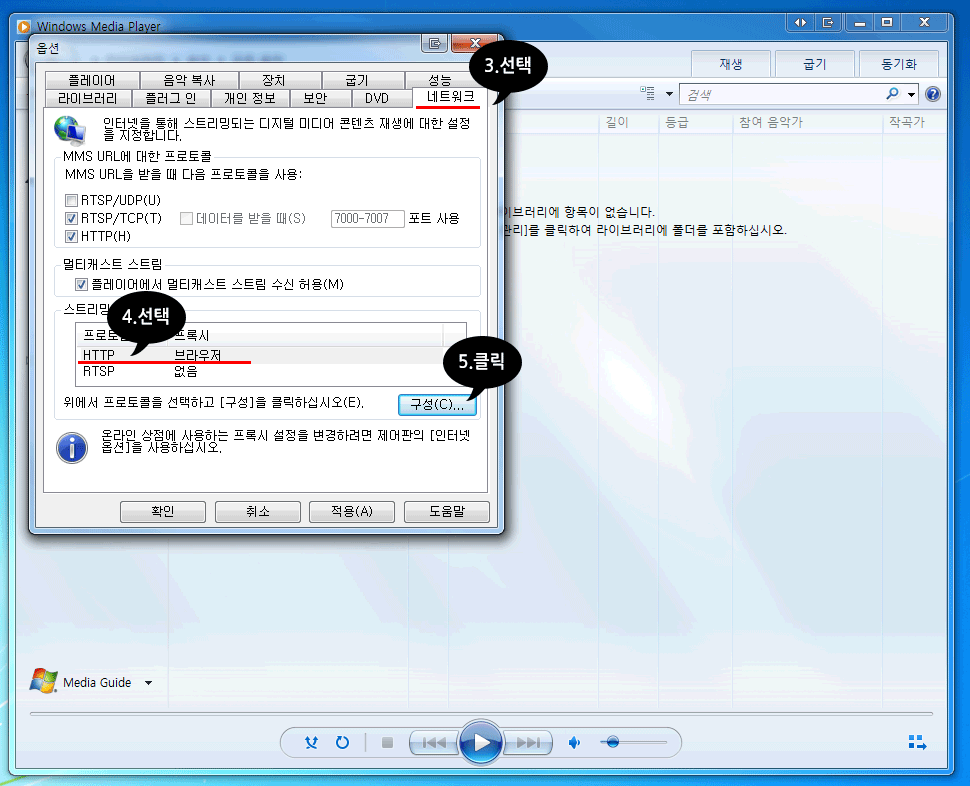Click the magnifier icon in the search box
The image size is (970, 786).
tap(892, 94)
